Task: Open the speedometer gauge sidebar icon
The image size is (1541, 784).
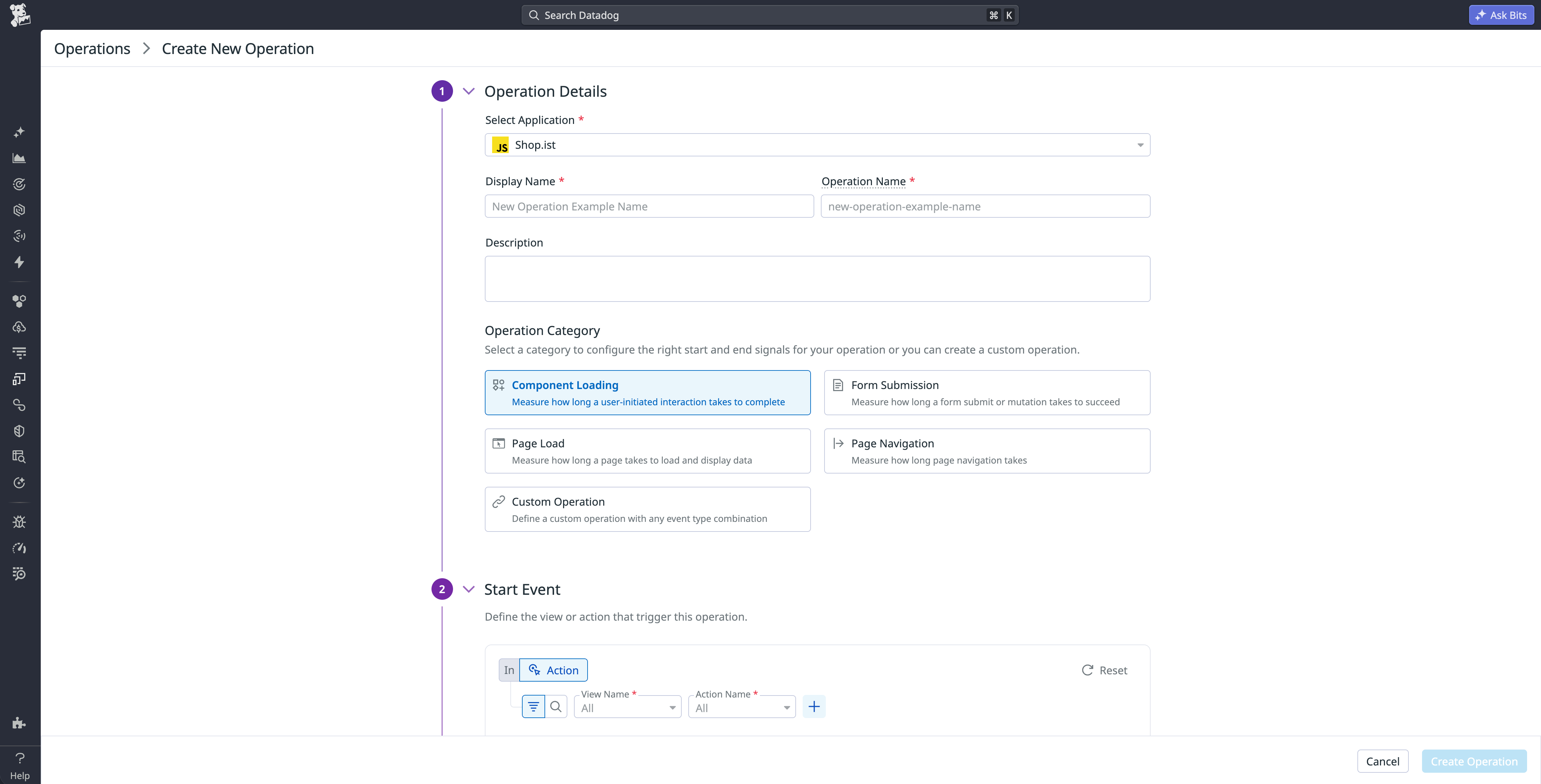Action: pyautogui.click(x=19, y=548)
